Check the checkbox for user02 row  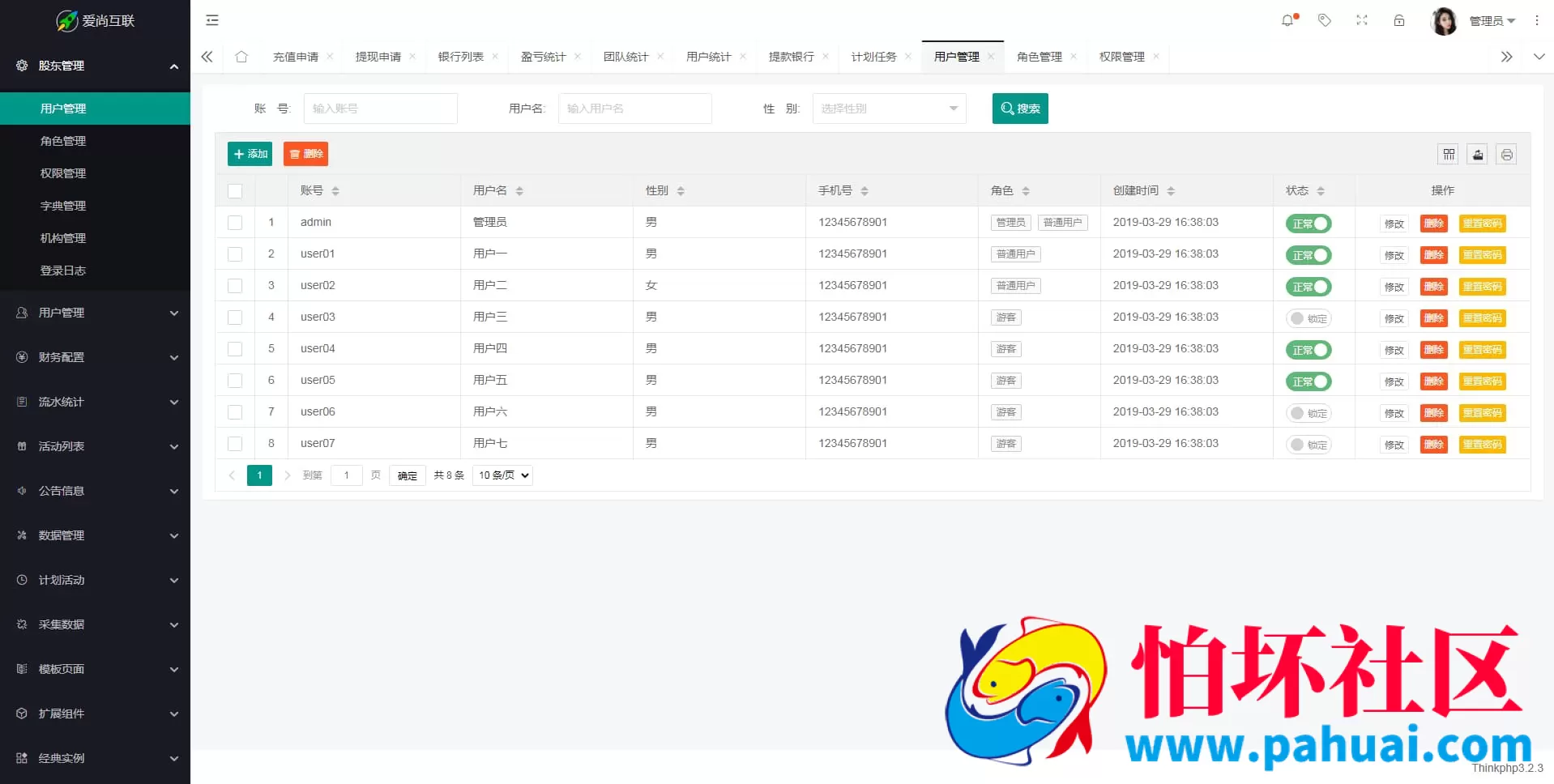pyautogui.click(x=235, y=285)
